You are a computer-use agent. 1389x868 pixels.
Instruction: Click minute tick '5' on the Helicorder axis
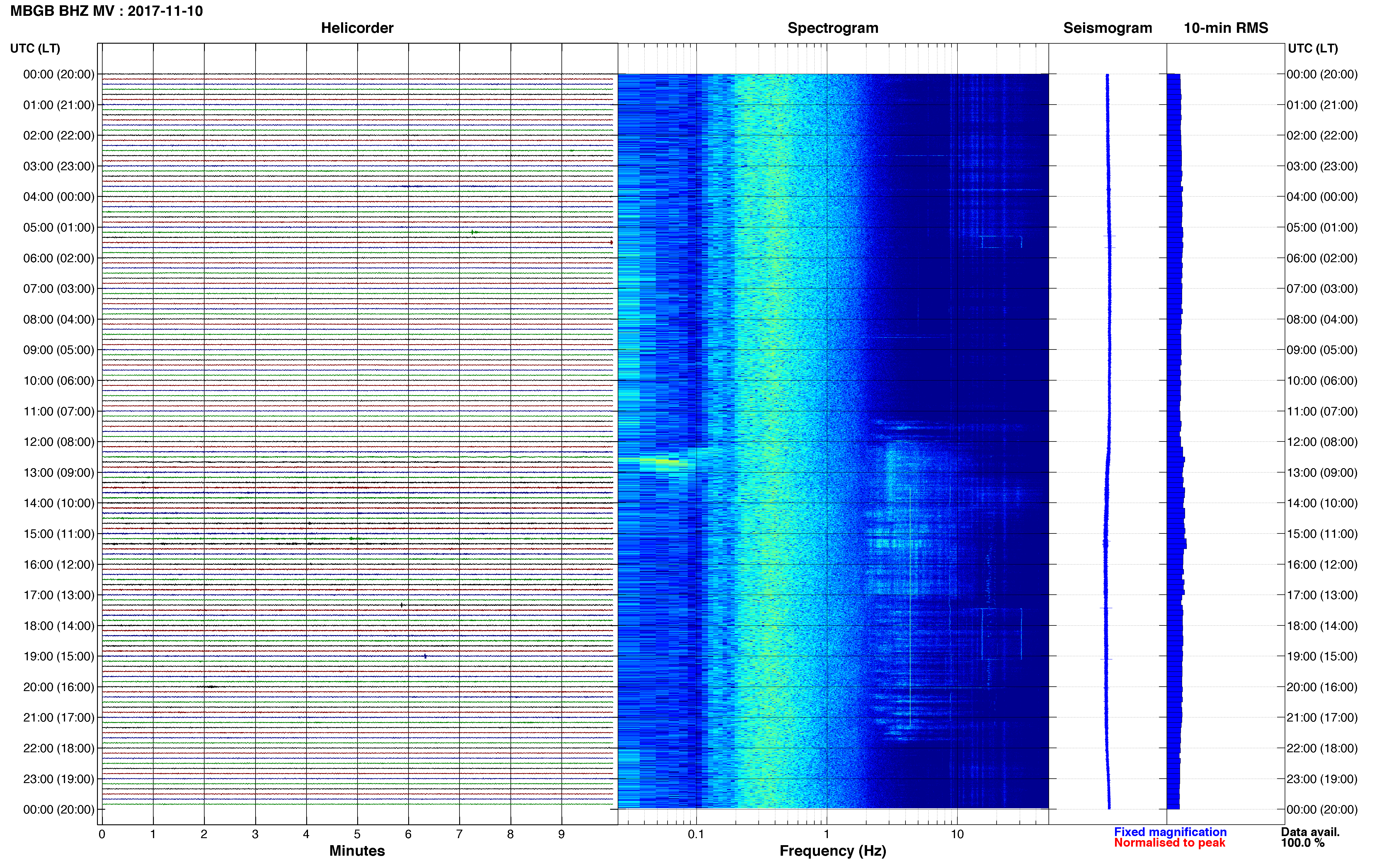357,835
